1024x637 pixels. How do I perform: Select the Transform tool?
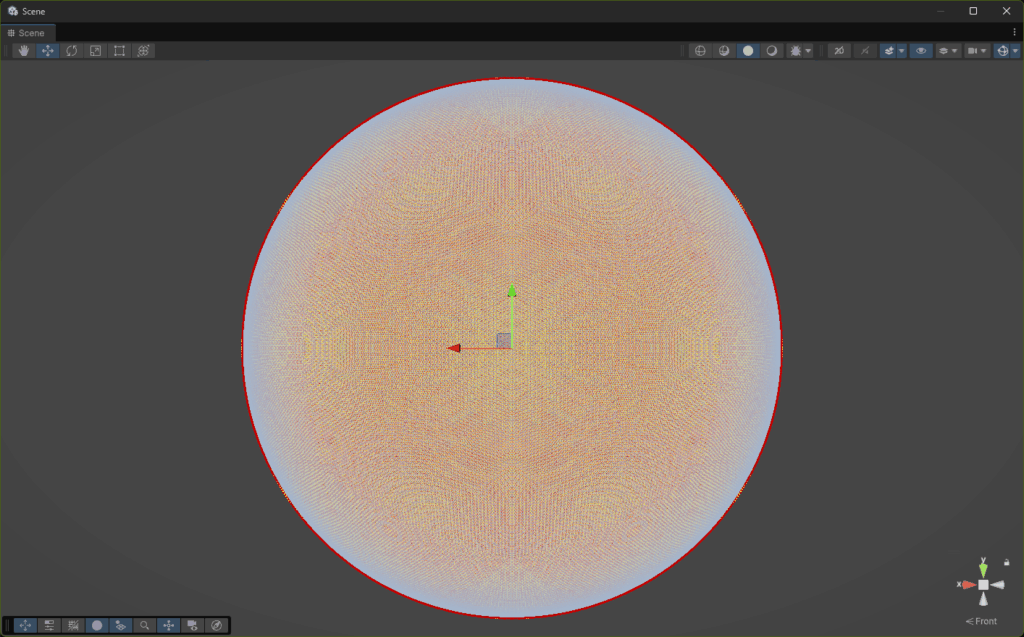pos(144,51)
